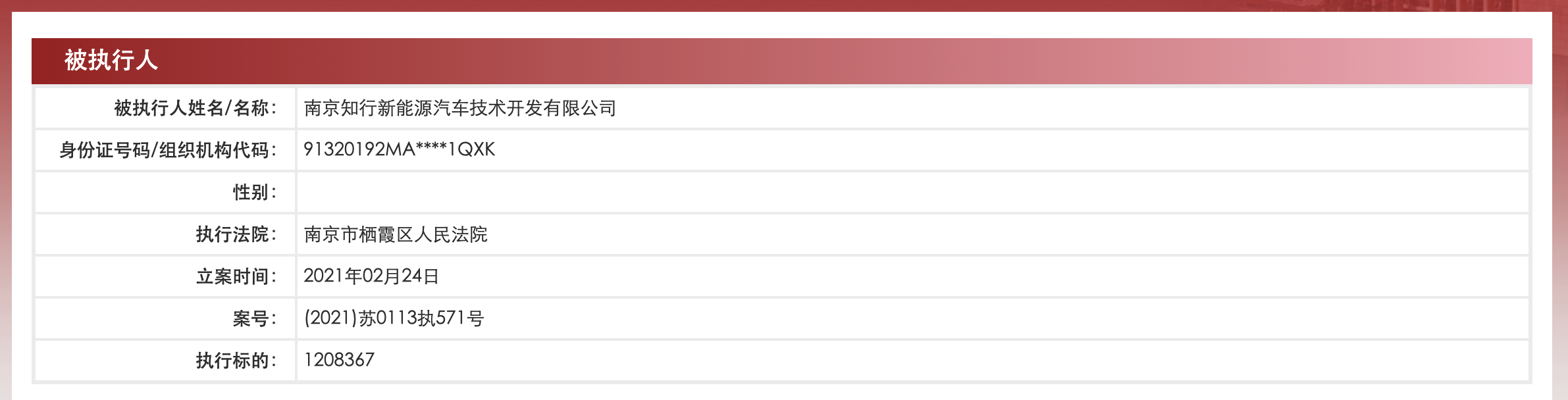Select the company name 南京知行新能源汽车技术开发有限公司
This screenshot has height=400, width=1568.
coord(459,108)
